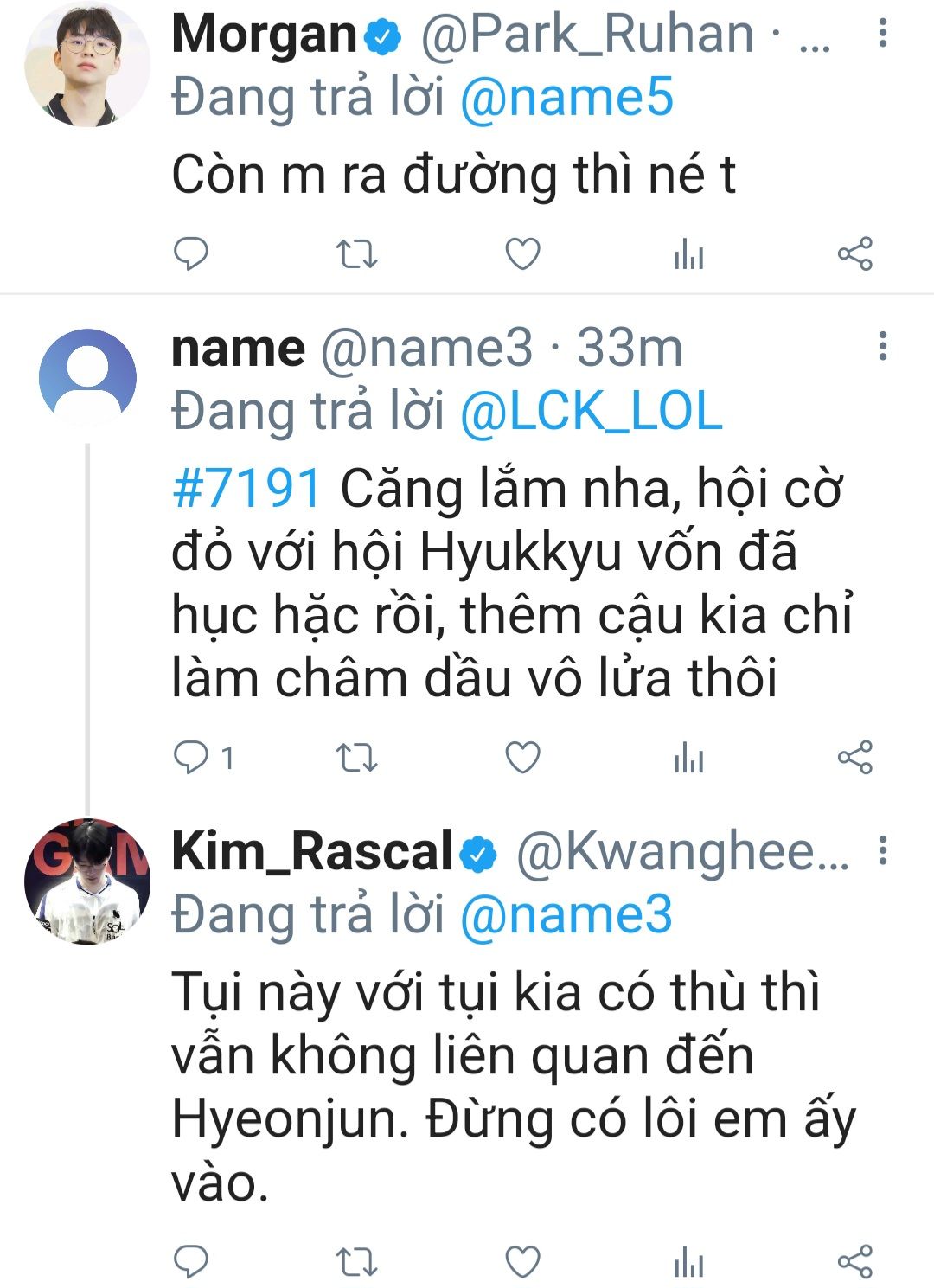Open more options menu for name3's tweet
Image resolution: width=934 pixels, height=1288 pixels.
point(882,347)
